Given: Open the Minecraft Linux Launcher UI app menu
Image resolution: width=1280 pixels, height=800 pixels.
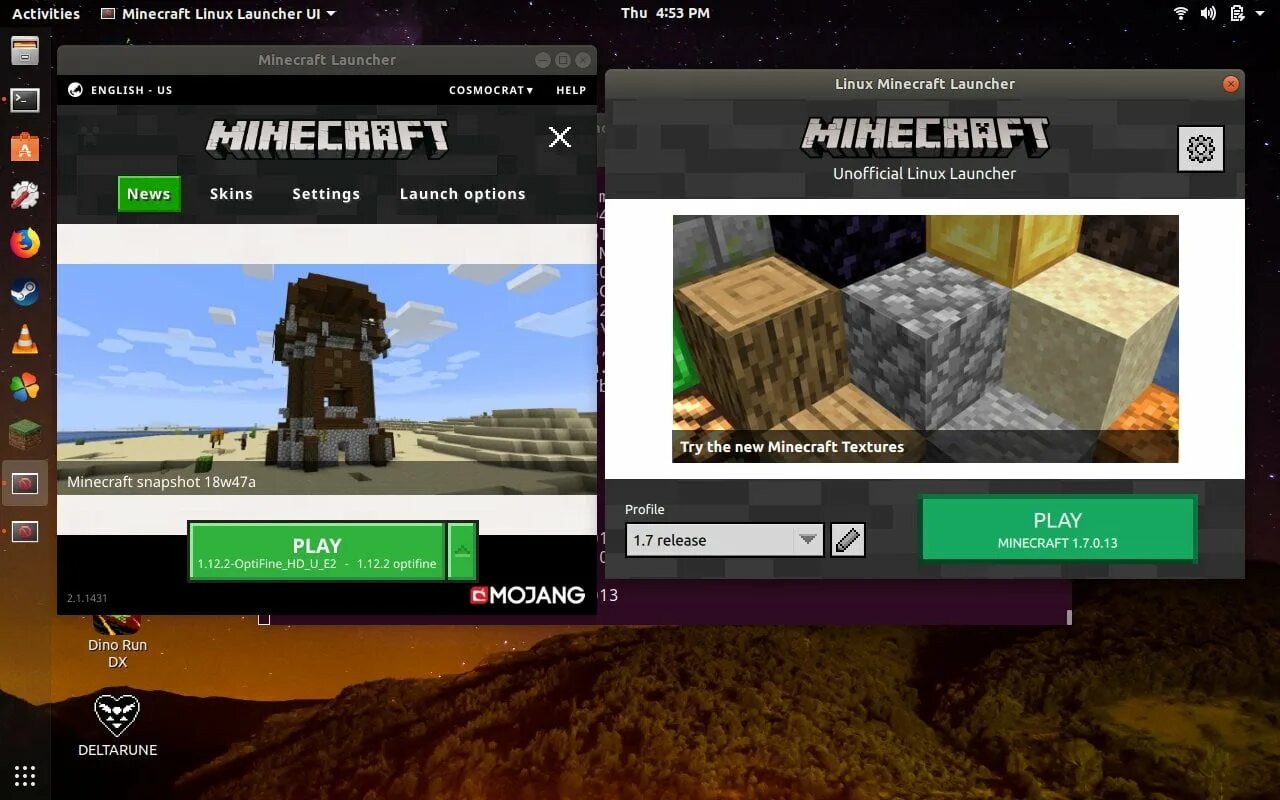Looking at the screenshot, I should tap(218, 13).
